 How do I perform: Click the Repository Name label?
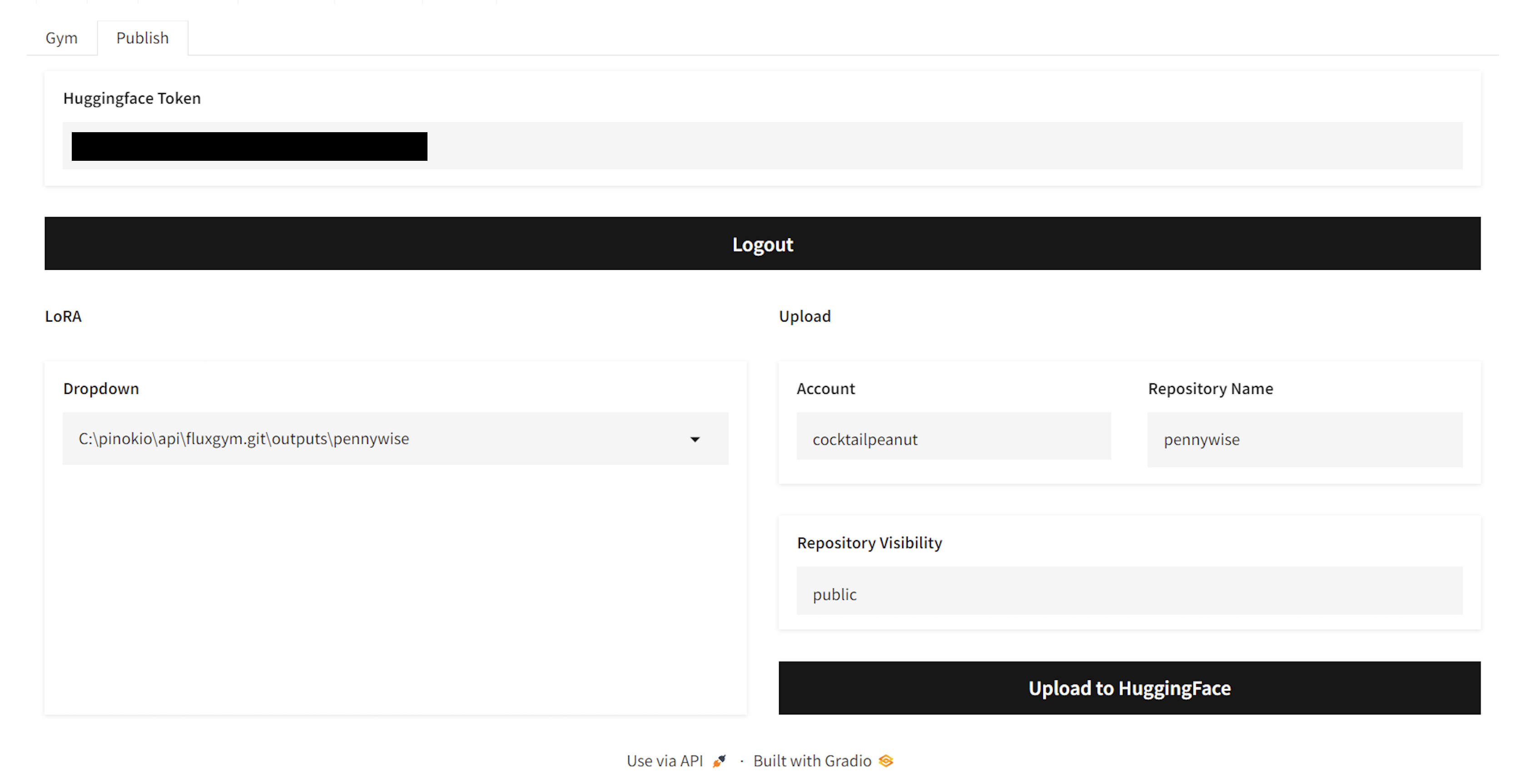(x=1210, y=388)
